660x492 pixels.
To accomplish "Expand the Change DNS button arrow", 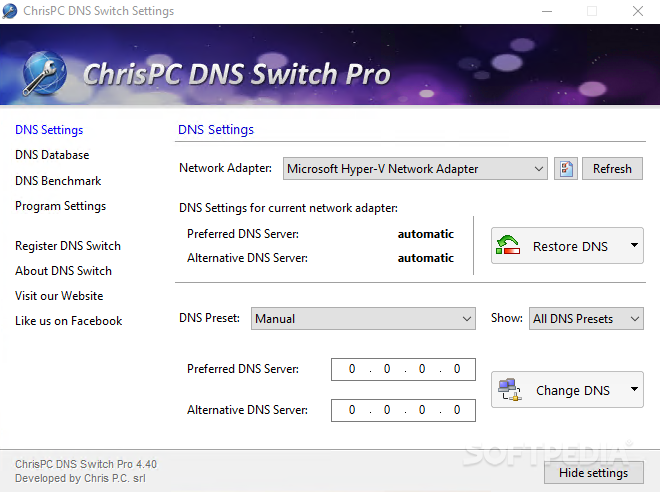I will [634, 389].
